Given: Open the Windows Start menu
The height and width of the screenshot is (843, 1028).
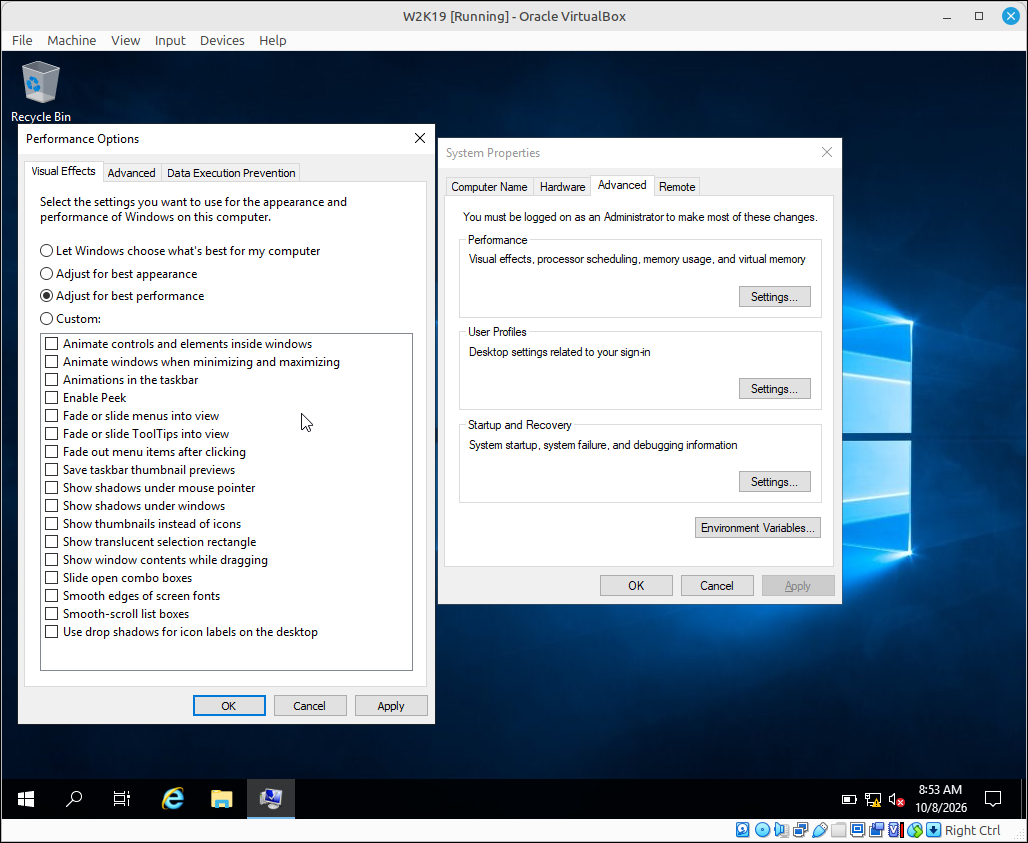Looking at the screenshot, I should tap(26, 798).
